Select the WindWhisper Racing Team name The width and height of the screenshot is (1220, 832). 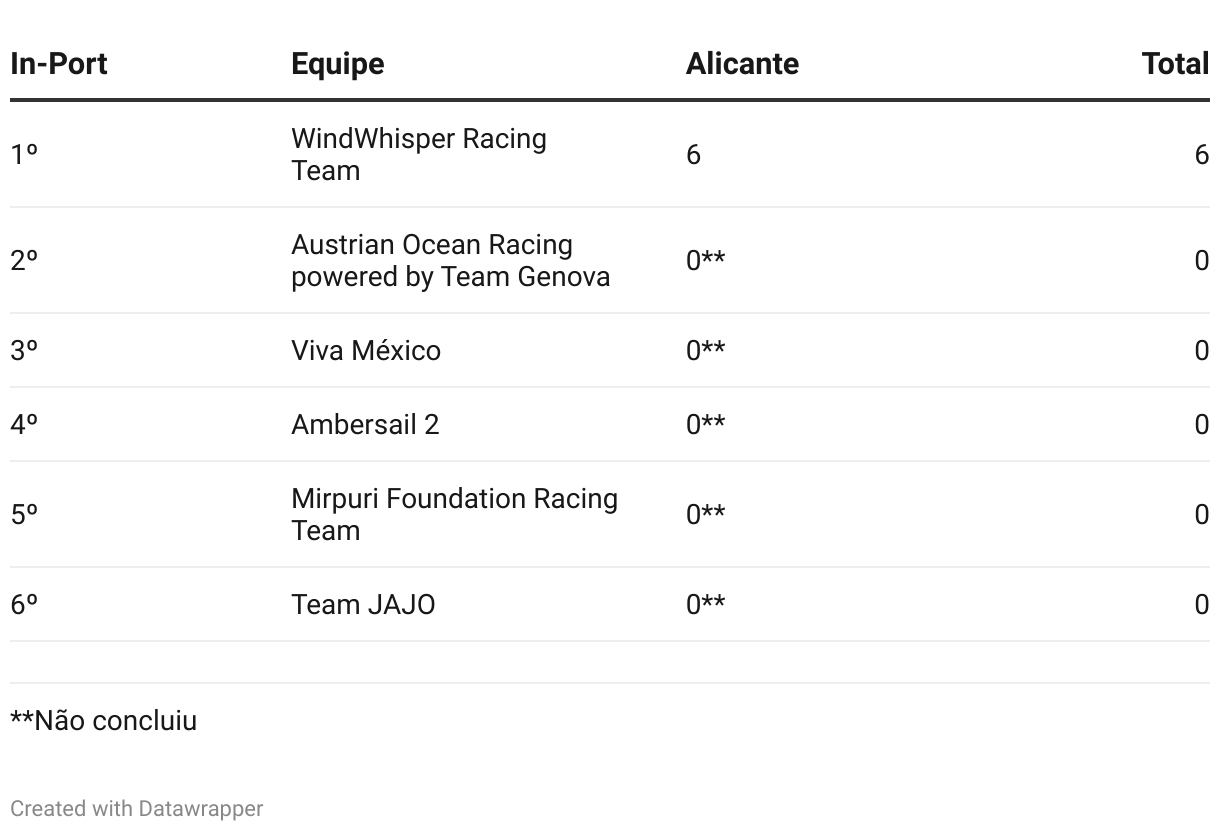[418, 154]
